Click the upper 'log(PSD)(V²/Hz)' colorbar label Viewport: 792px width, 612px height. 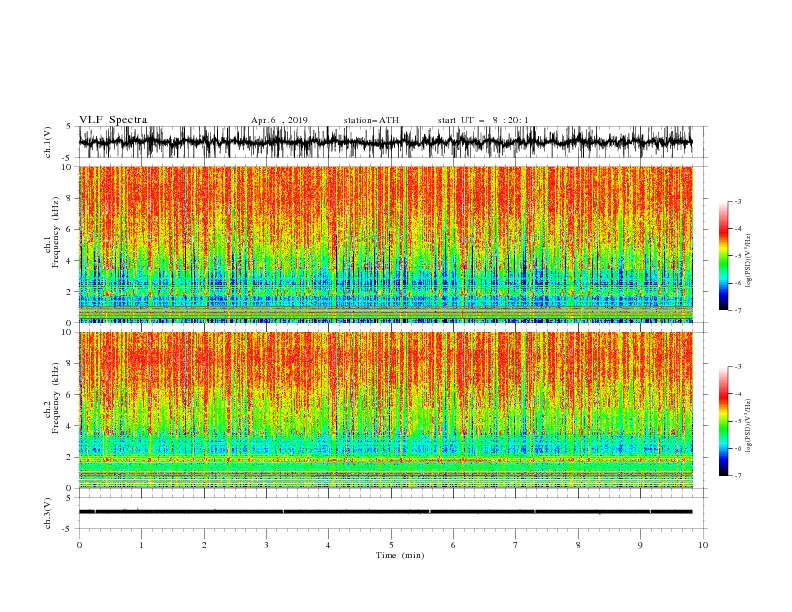click(x=749, y=261)
